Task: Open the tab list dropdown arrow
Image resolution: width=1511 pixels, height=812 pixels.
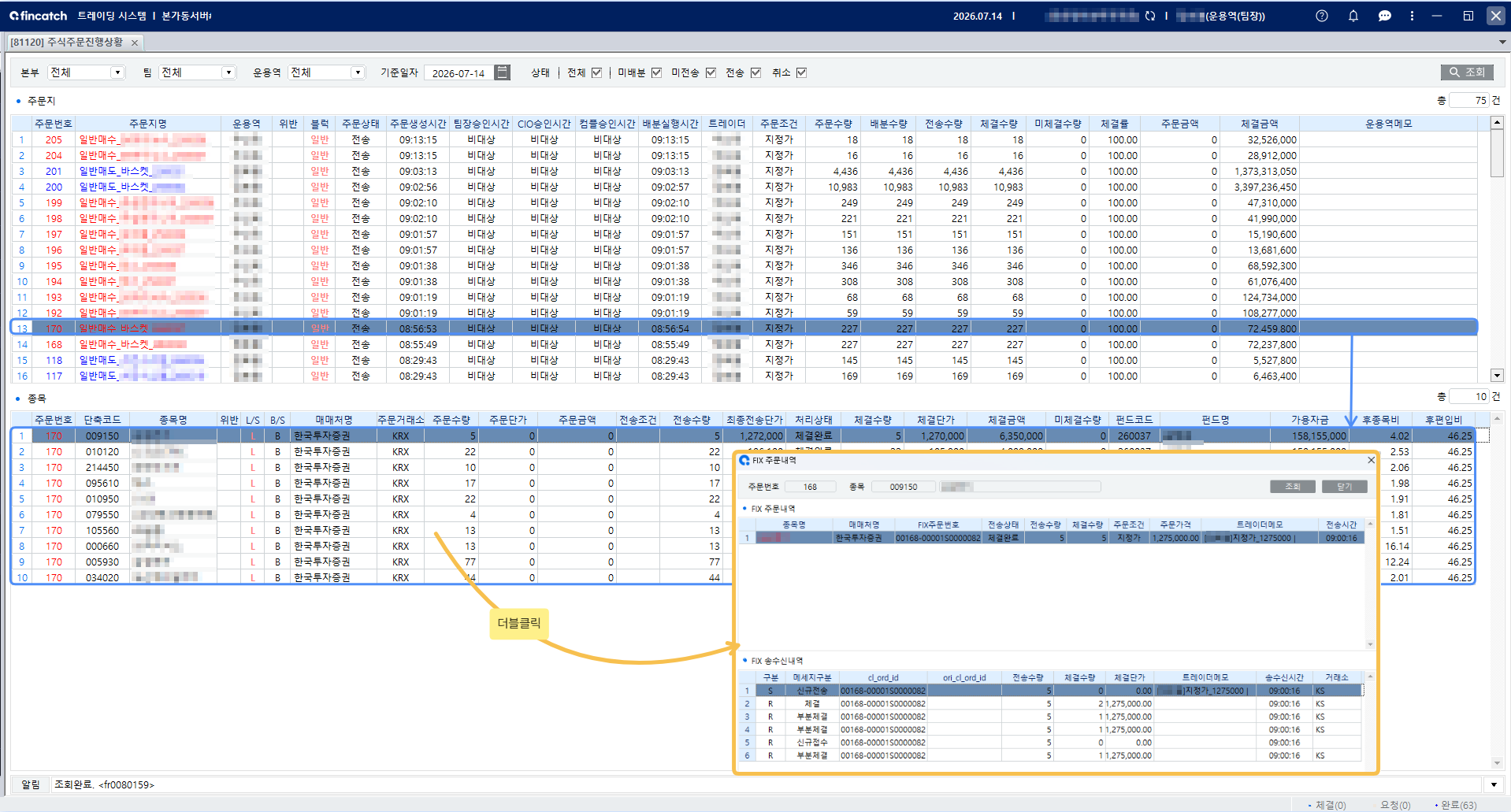Action: 1502,43
